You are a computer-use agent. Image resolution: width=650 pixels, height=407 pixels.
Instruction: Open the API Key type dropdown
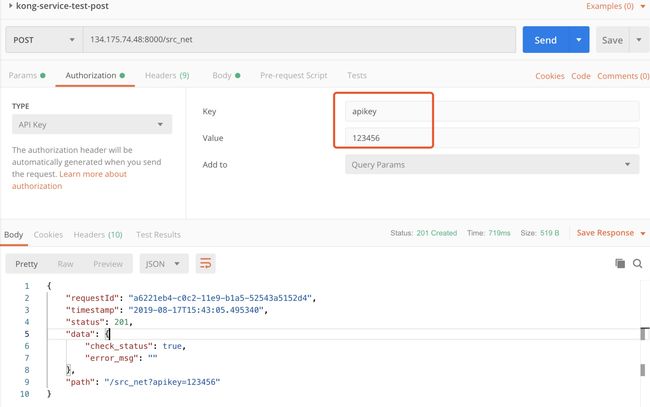pos(92,124)
